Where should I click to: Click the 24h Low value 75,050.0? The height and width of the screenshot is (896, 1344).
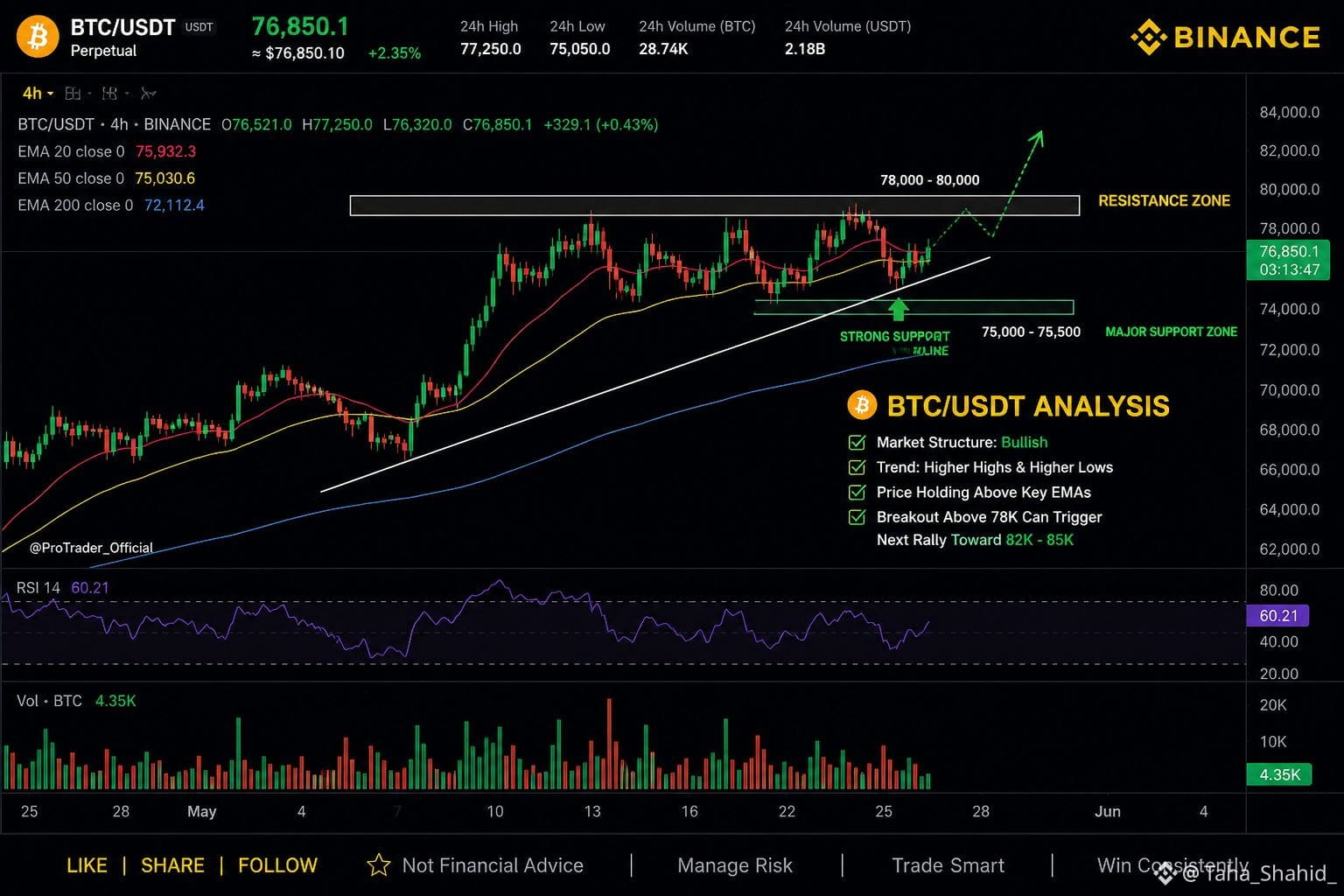[580, 49]
